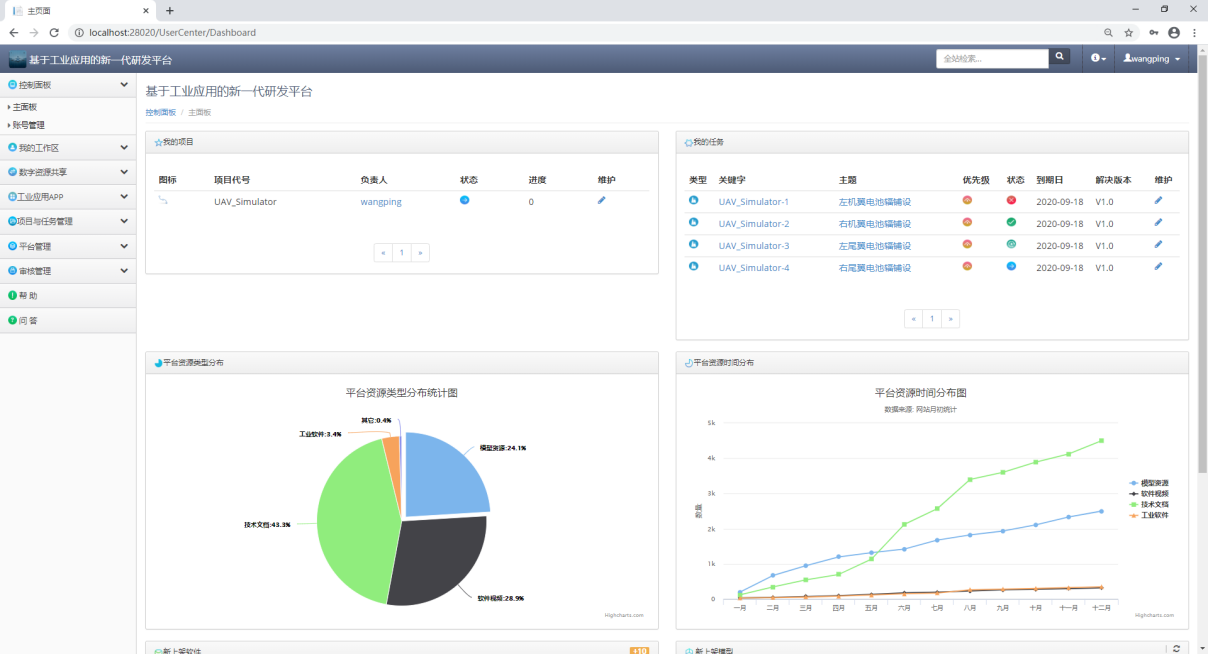Viewport: 1208px width, 654px height.
Task: Expand the 项目与任务管理 sidebar section
Action: pos(68,221)
